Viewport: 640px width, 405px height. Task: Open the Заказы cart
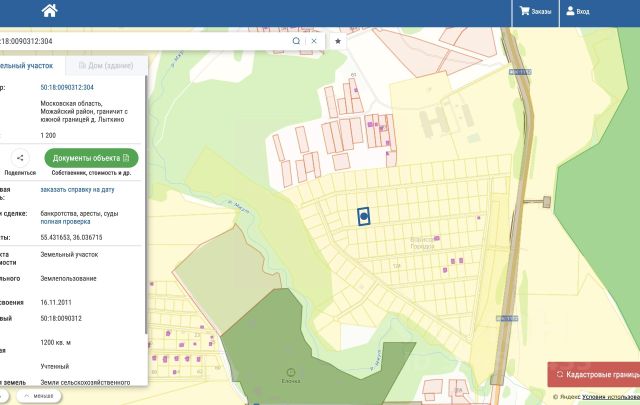coord(535,11)
